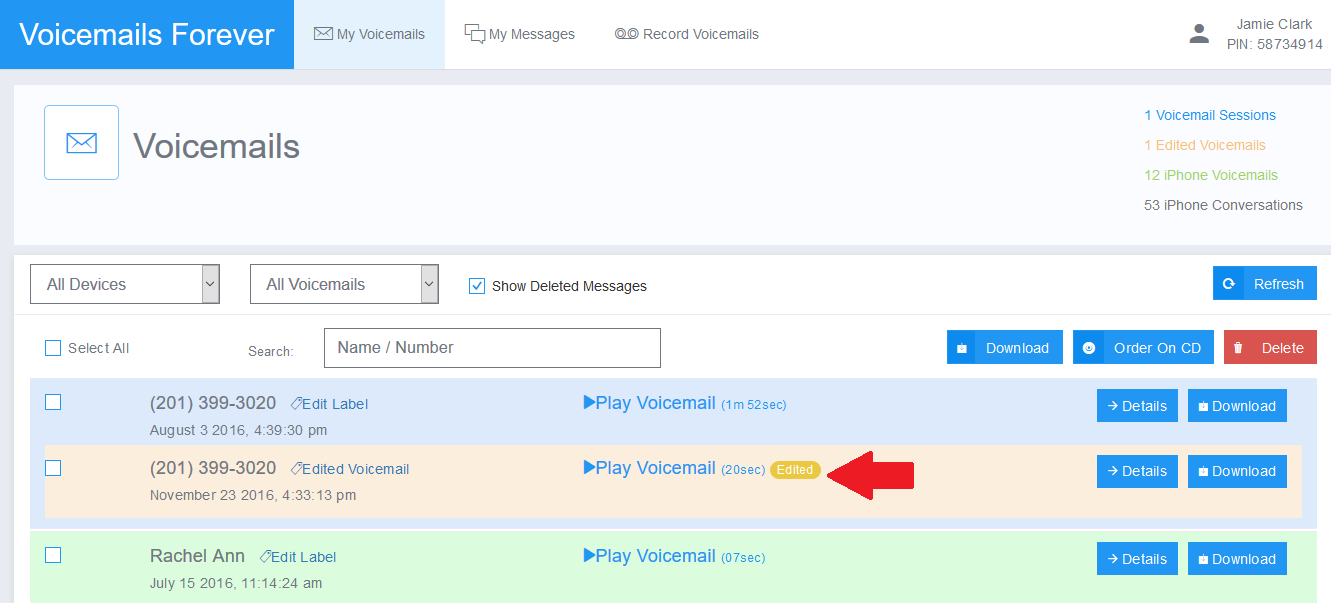Click the envelope Voicemails icon beside heading

tap(81, 143)
